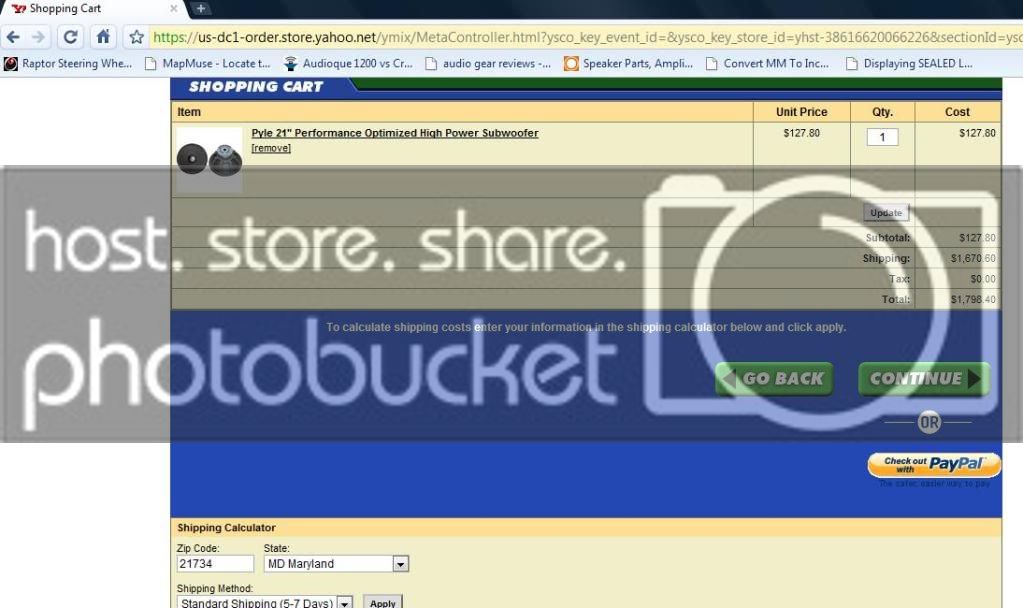Open Audioque 1200 vs Cr... bookmark

pos(348,63)
